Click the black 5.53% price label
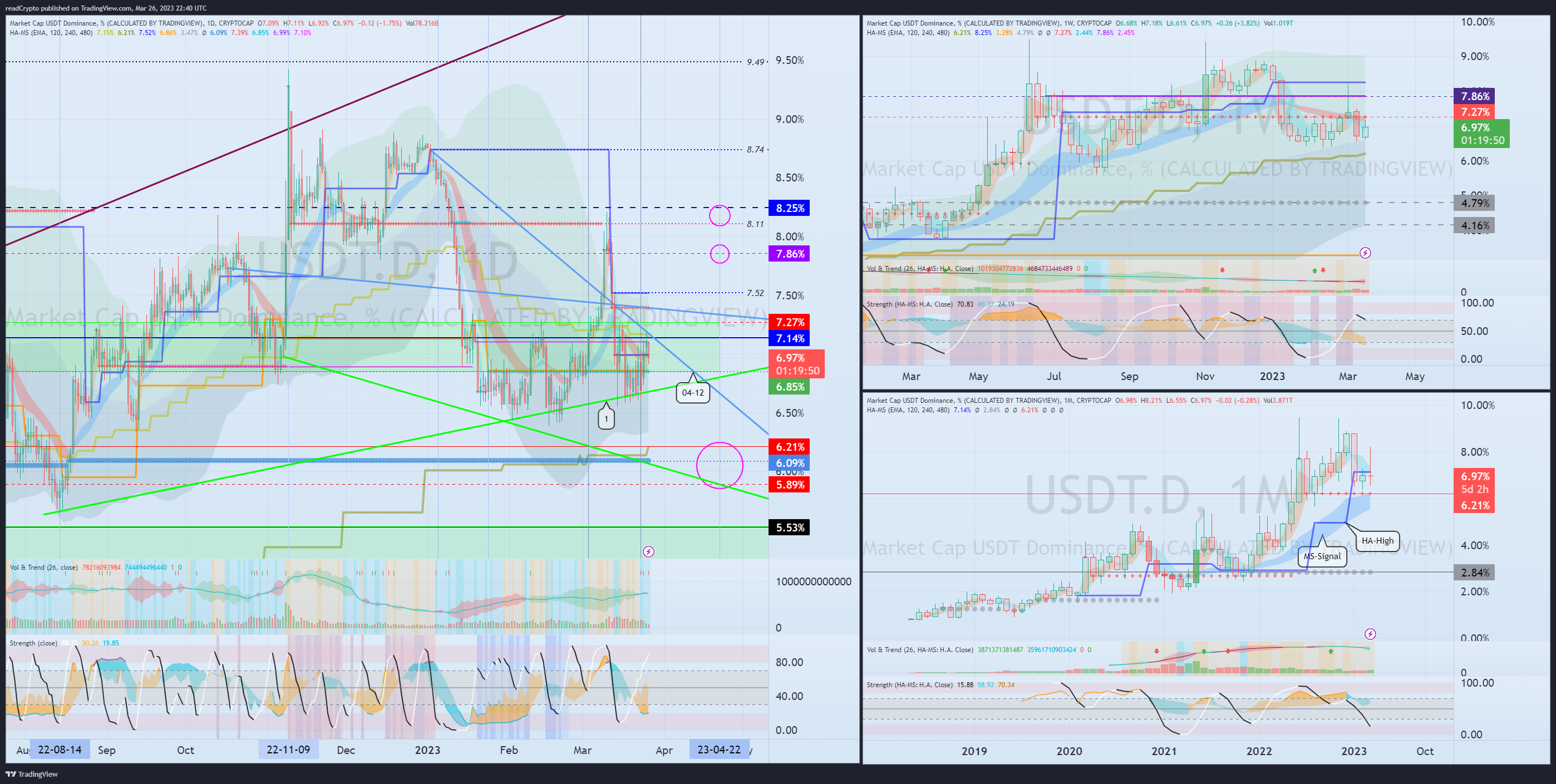The height and width of the screenshot is (784, 1556). pos(790,527)
